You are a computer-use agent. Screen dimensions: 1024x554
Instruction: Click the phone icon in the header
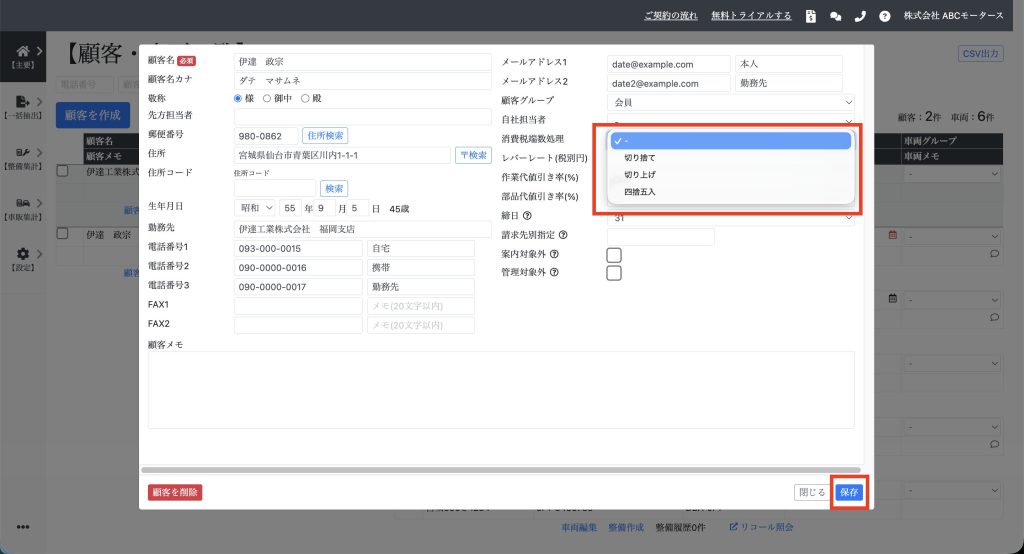click(860, 16)
